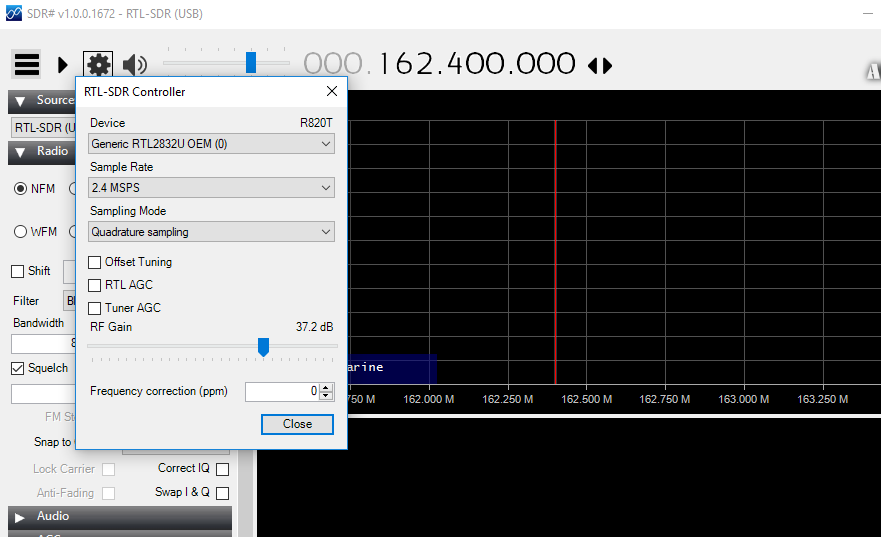
Task: Enable Offset Tuning checkbox
Action: click(x=94, y=262)
